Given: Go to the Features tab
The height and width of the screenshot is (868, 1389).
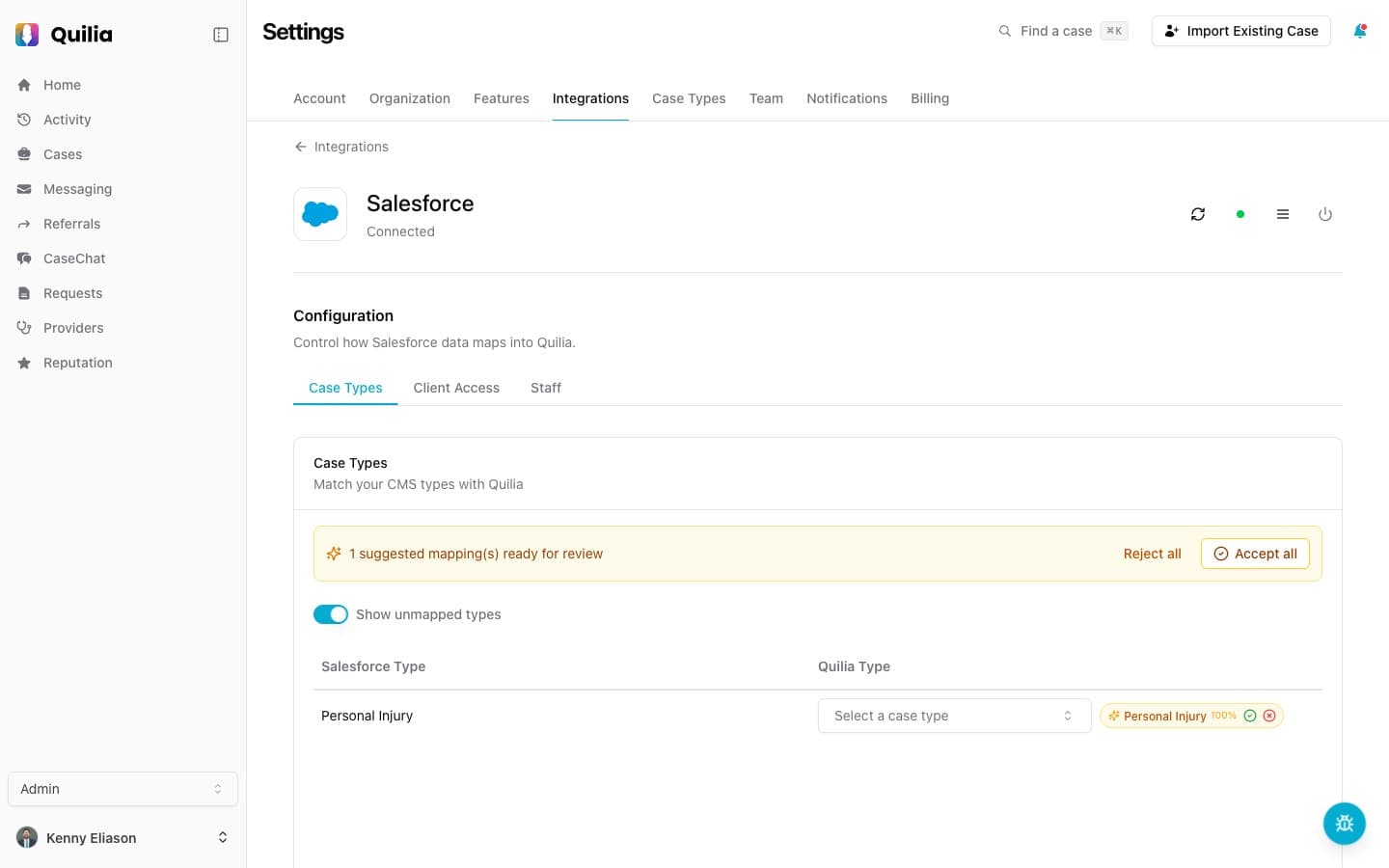Looking at the screenshot, I should pos(502,98).
